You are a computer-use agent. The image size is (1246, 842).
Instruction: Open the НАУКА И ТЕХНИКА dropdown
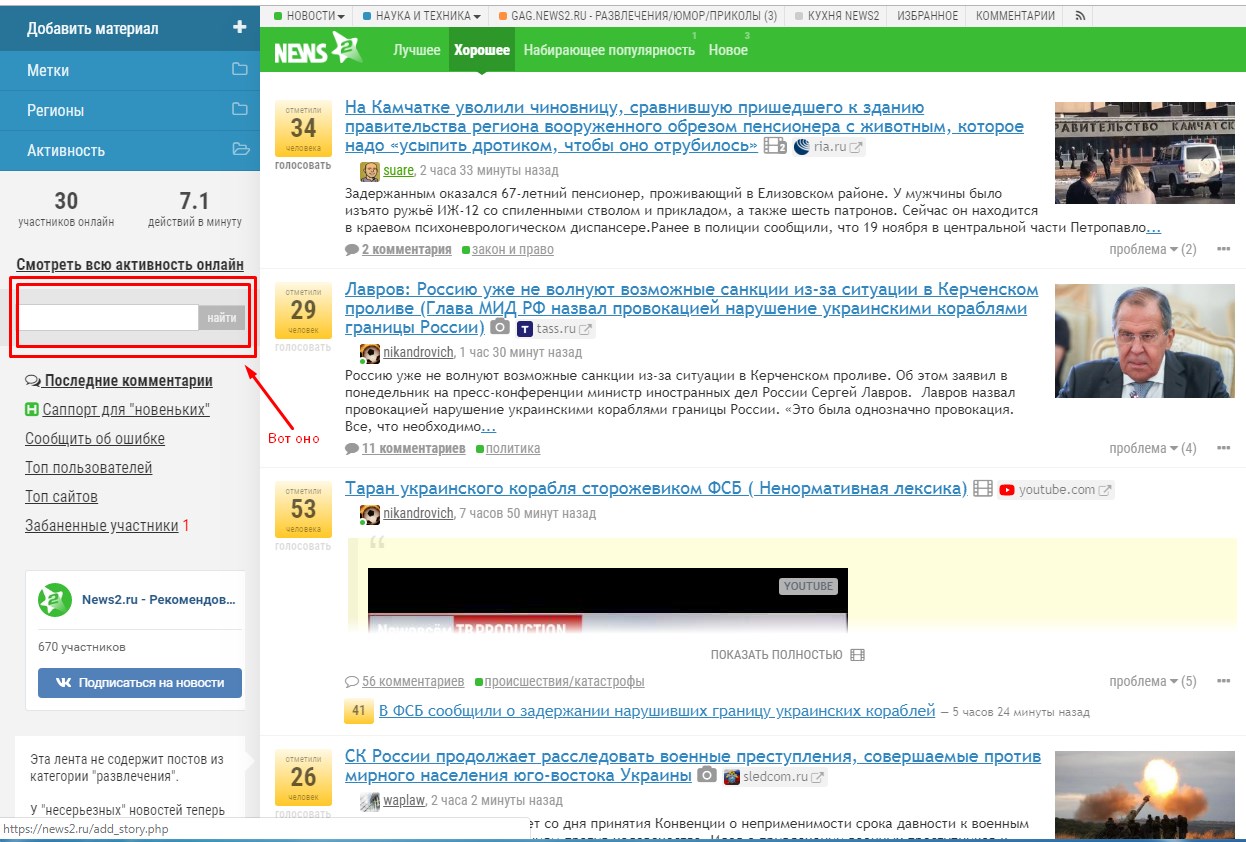(x=421, y=16)
